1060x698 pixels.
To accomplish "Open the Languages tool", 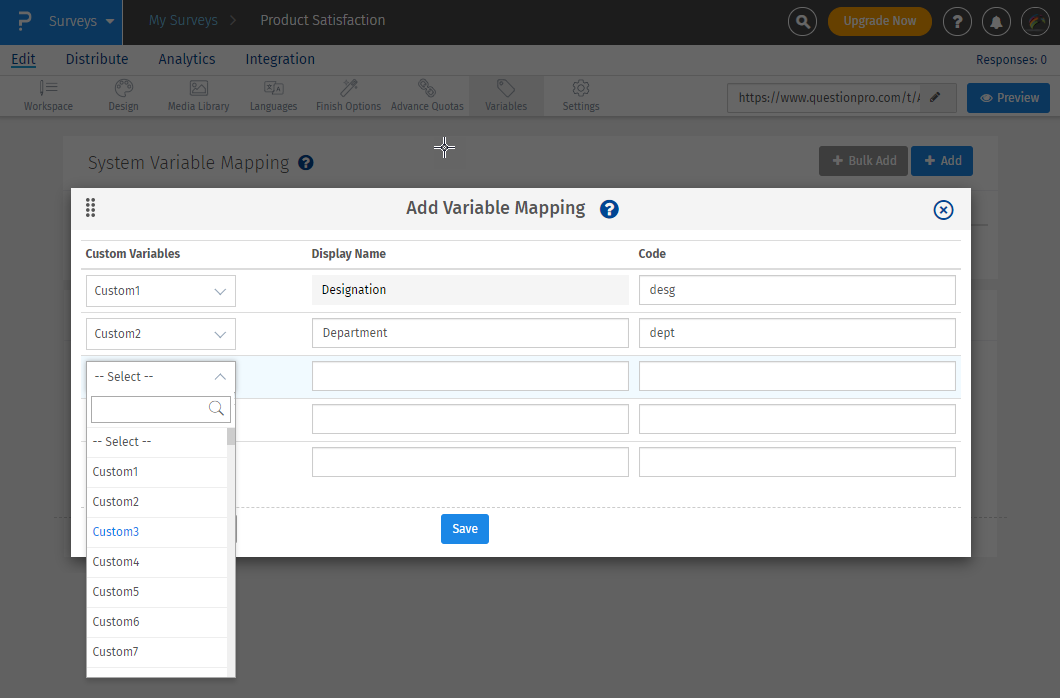I will [x=273, y=95].
